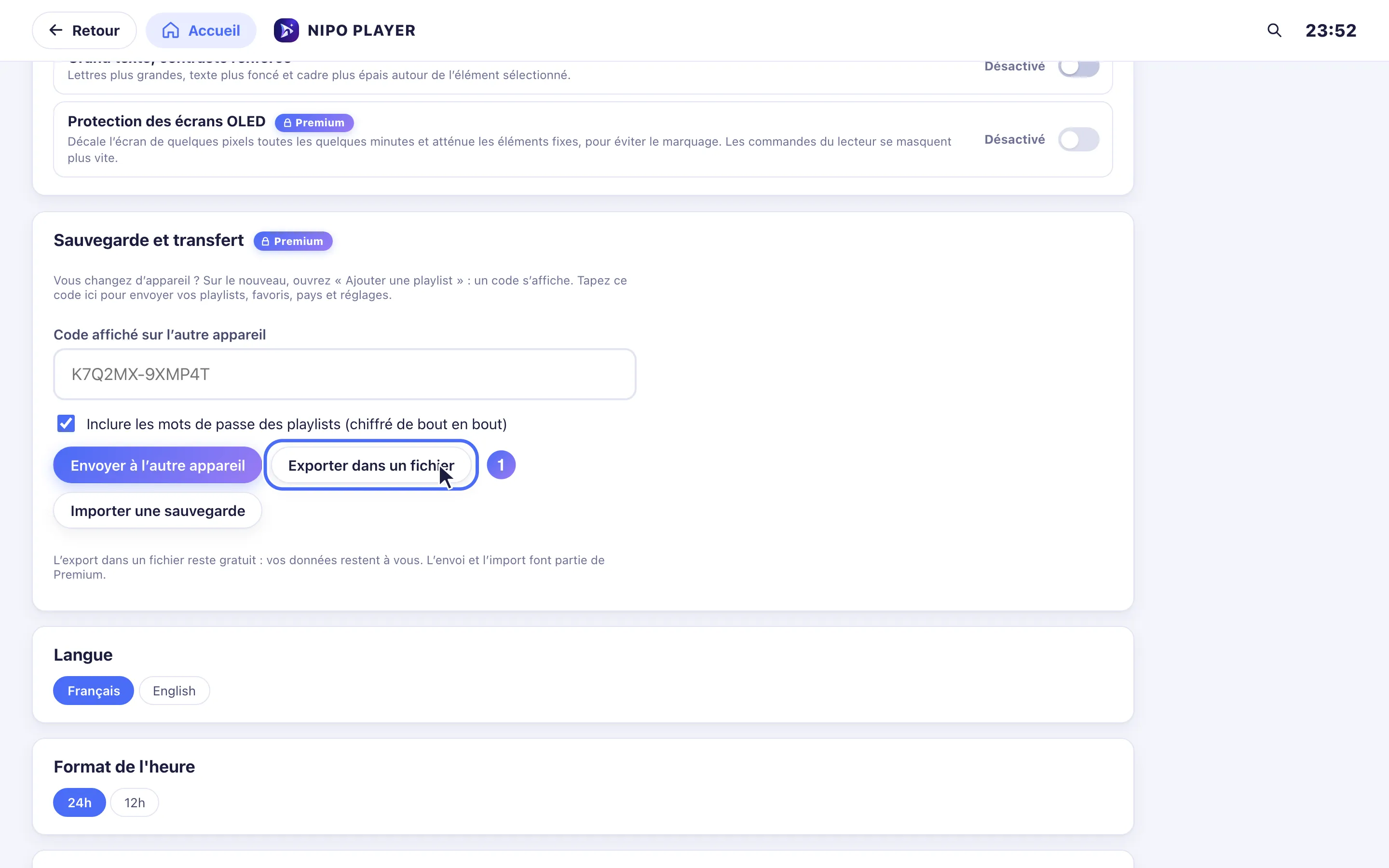The width and height of the screenshot is (1389, 868).
Task: Click the Premium badge beside Sauvegarde et transfert
Action: tap(293, 241)
